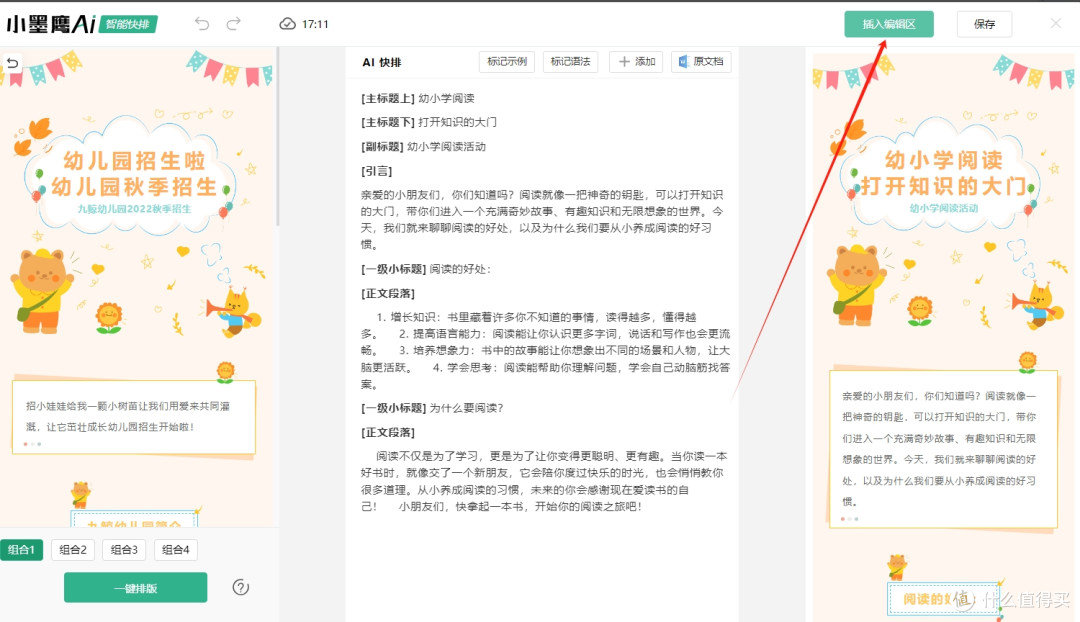Click the numbered list paragraph 增长知识
The height and width of the screenshot is (622, 1080).
546,351
